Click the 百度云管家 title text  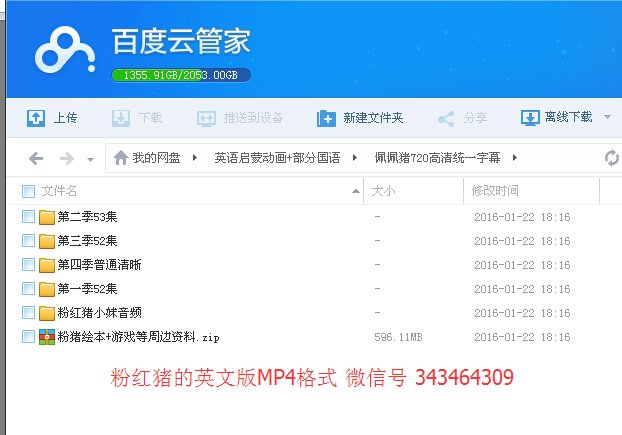coord(181,41)
